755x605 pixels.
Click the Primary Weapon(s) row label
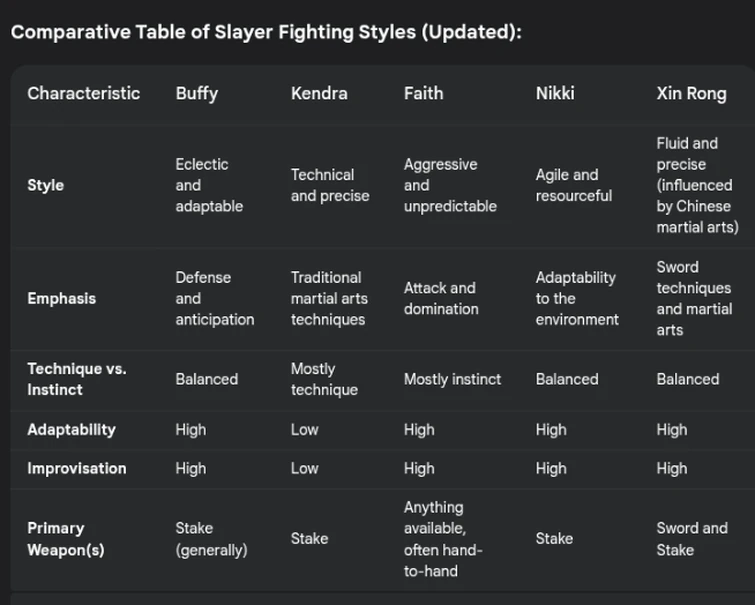coord(65,538)
